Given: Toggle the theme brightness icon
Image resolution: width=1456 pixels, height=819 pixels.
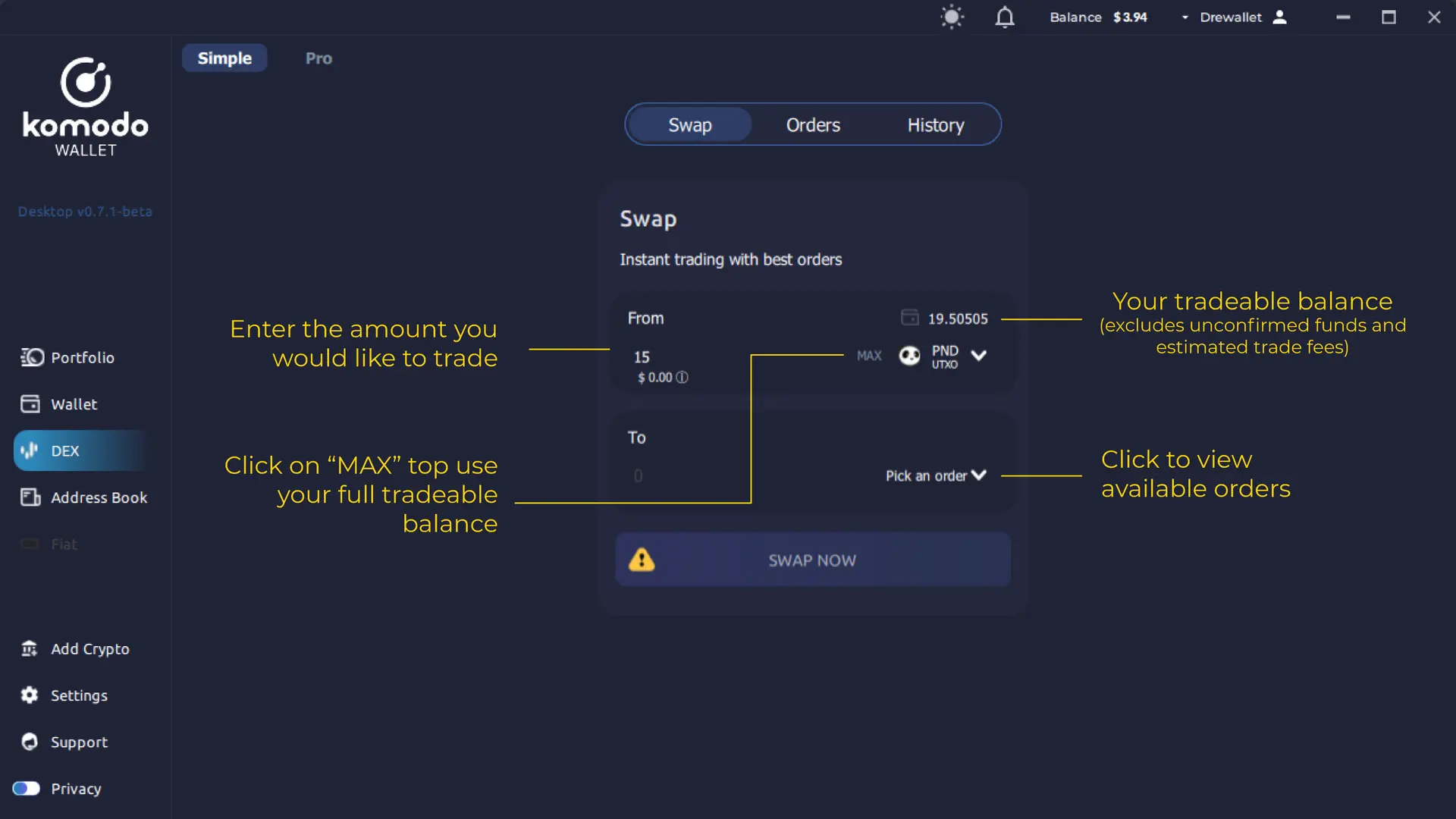Looking at the screenshot, I should coord(952,17).
